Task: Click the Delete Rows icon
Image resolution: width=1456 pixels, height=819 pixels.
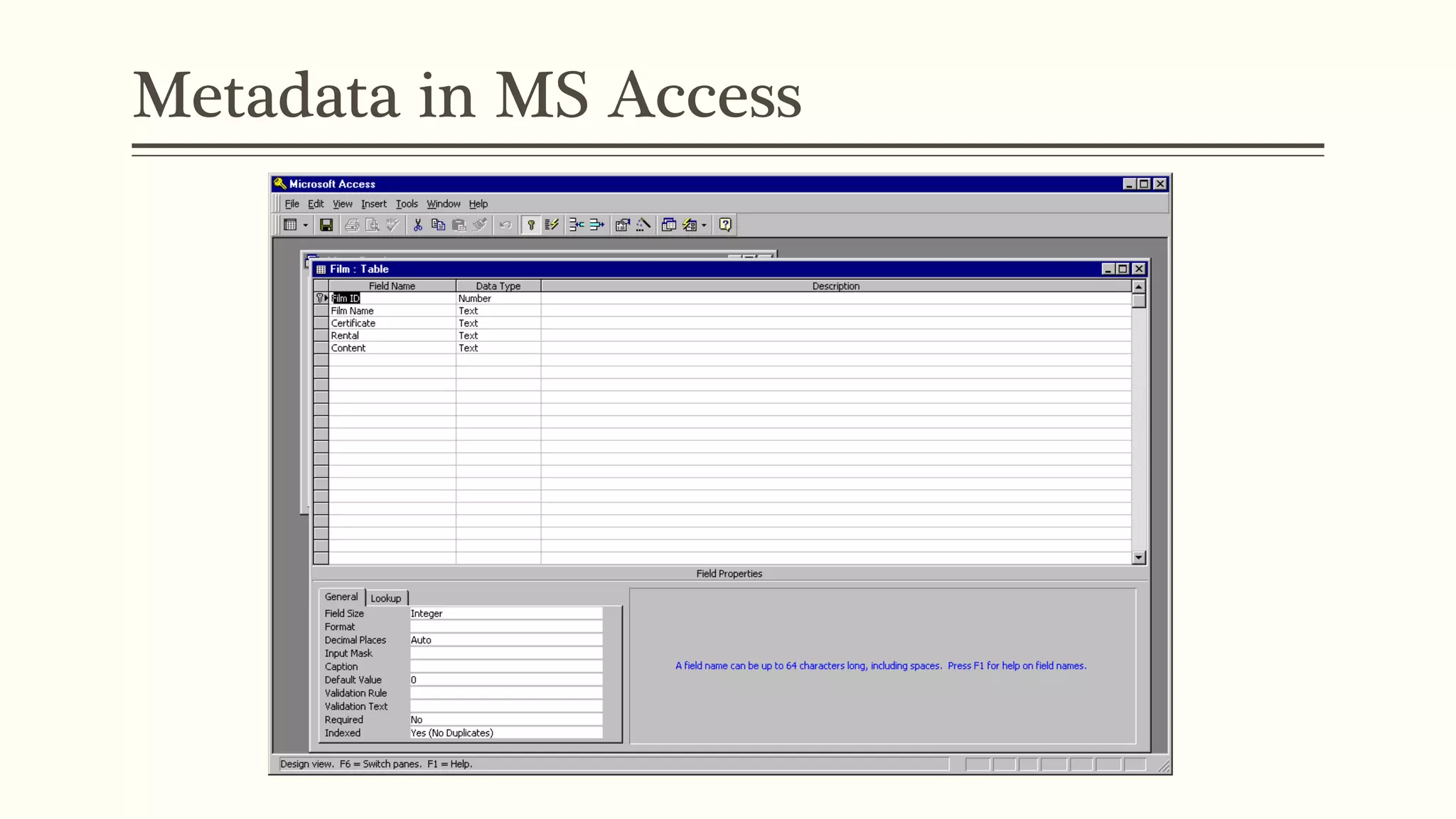Action: (597, 225)
